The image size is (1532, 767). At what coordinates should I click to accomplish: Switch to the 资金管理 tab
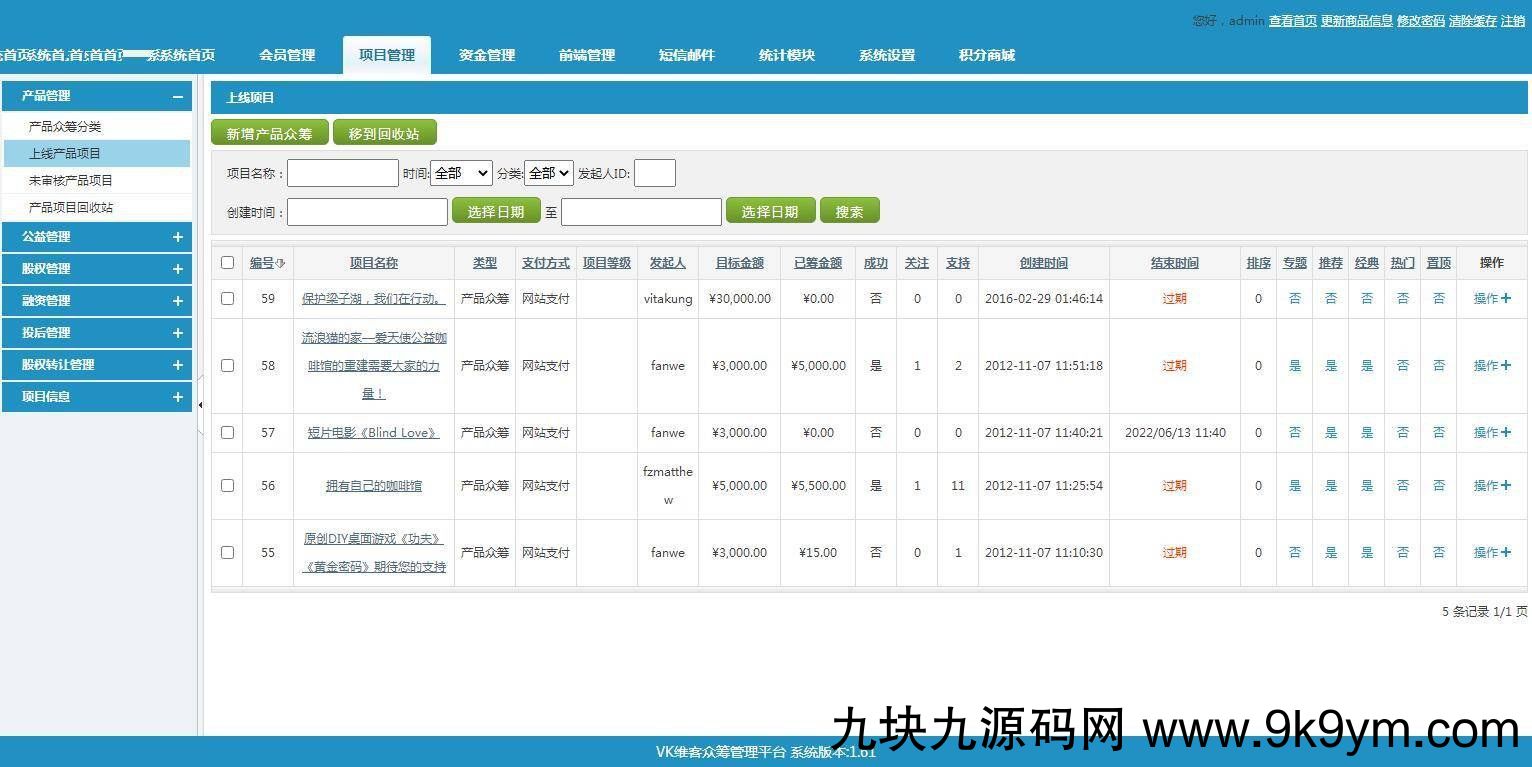pyautogui.click(x=487, y=55)
